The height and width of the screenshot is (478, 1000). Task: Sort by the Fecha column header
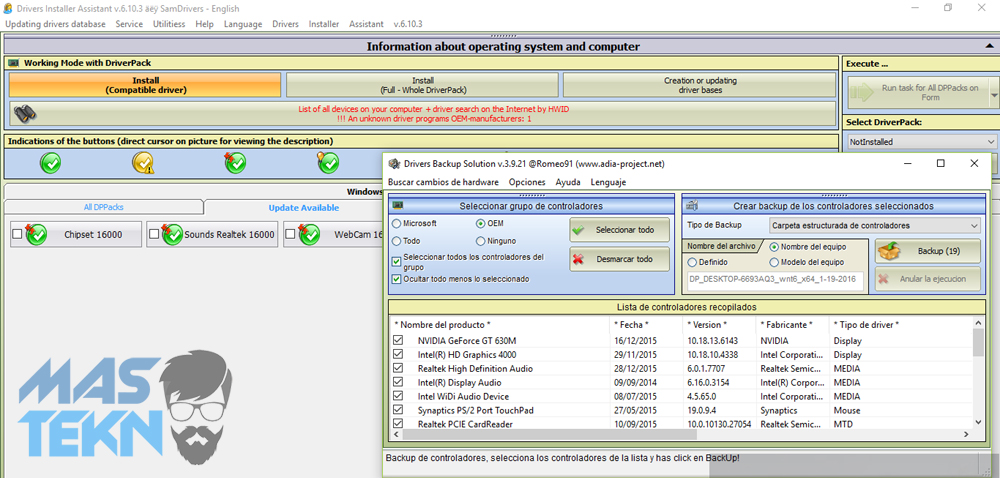coord(631,324)
